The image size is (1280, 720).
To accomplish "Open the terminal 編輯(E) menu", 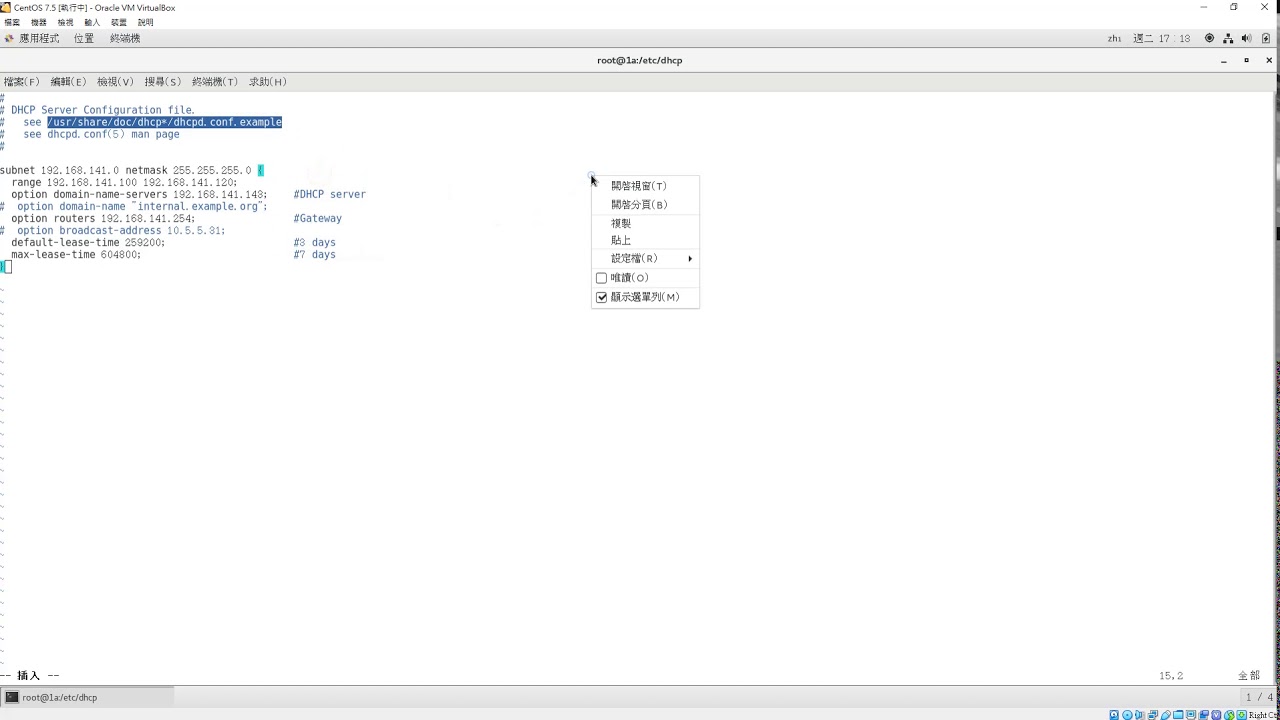I will tap(69, 82).
